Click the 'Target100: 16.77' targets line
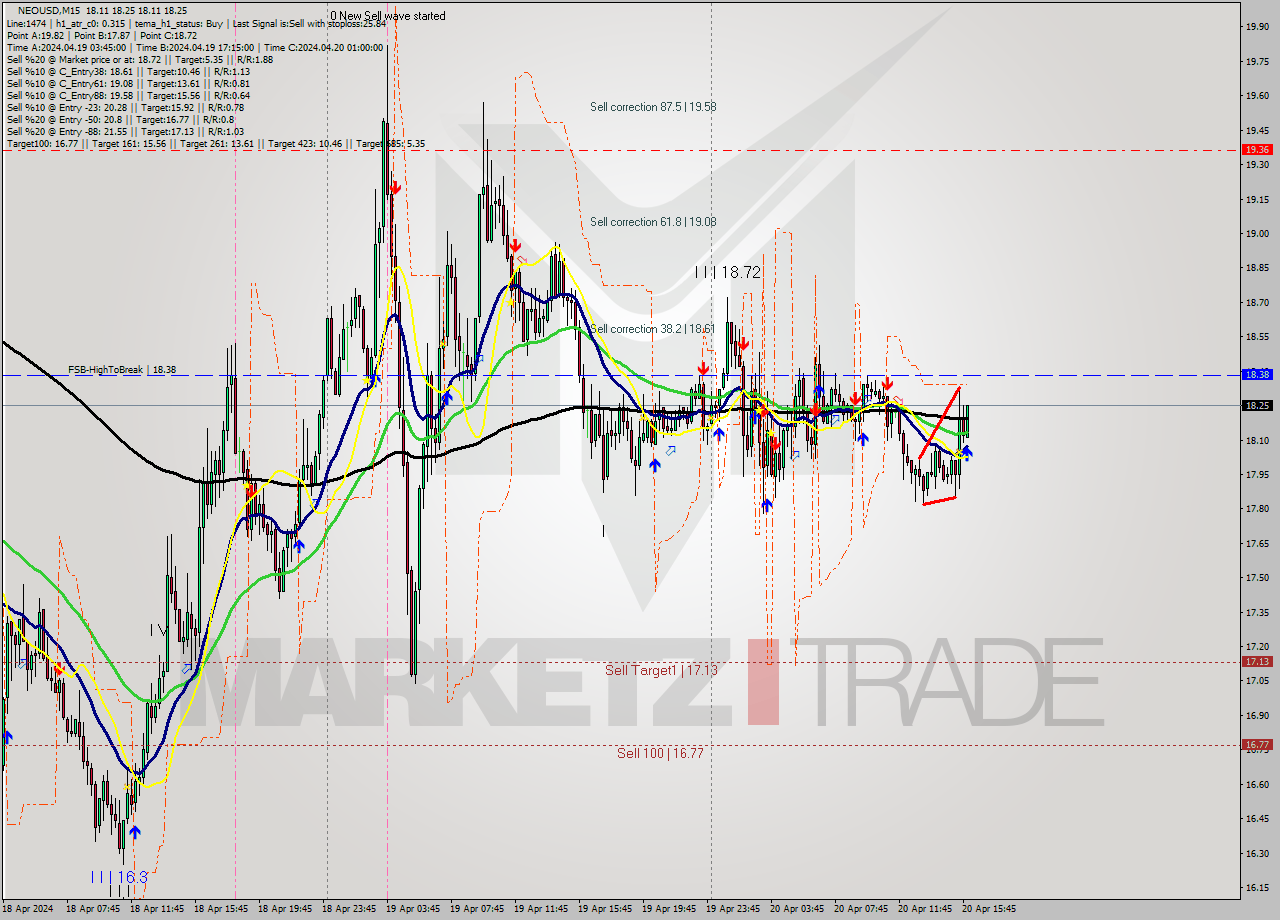The image size is (1280, 920). click(x=216, y=143)
